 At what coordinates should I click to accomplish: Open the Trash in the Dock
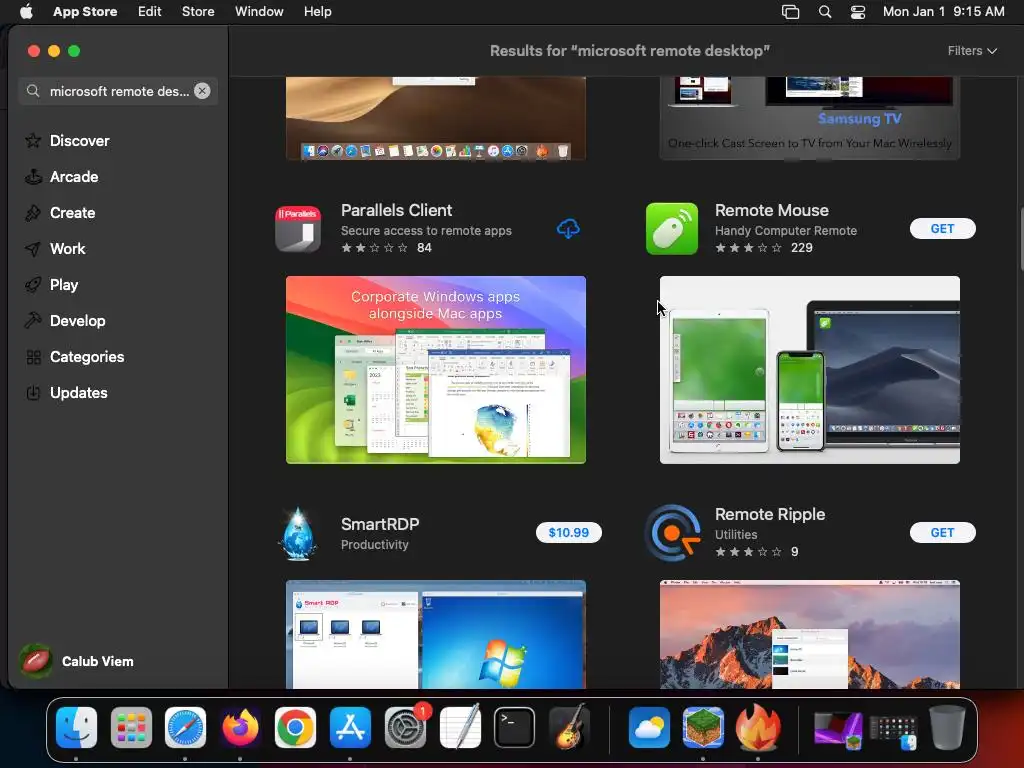(948, 727)
